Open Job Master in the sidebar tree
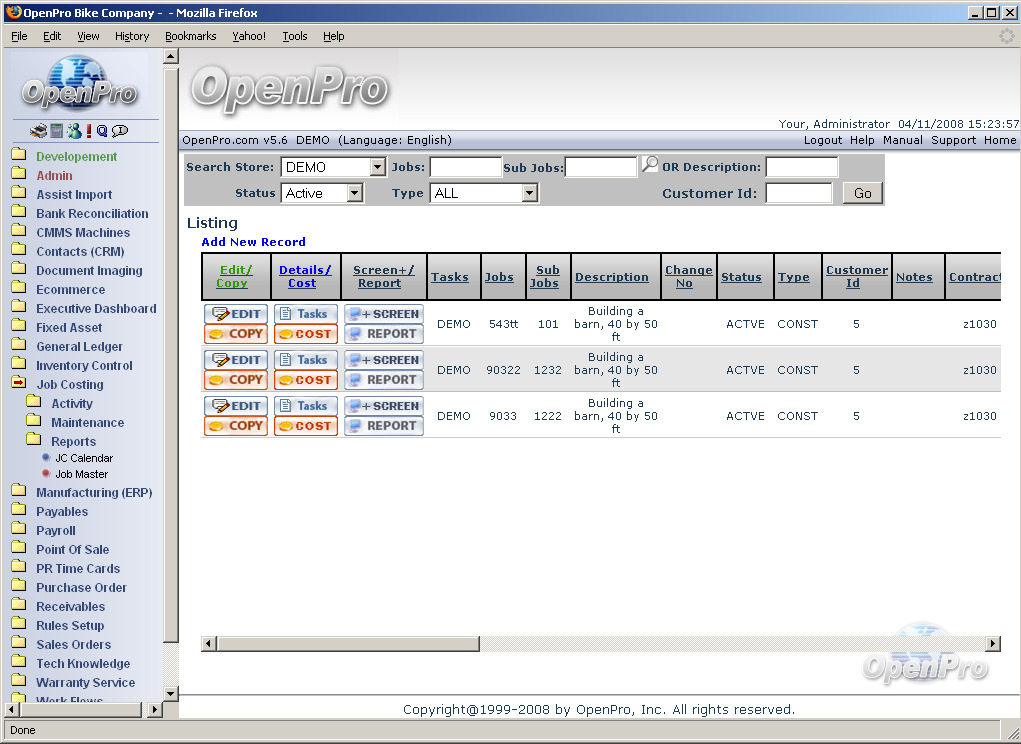This screenshot has width=1021, height=744. [x=81, y=474]
